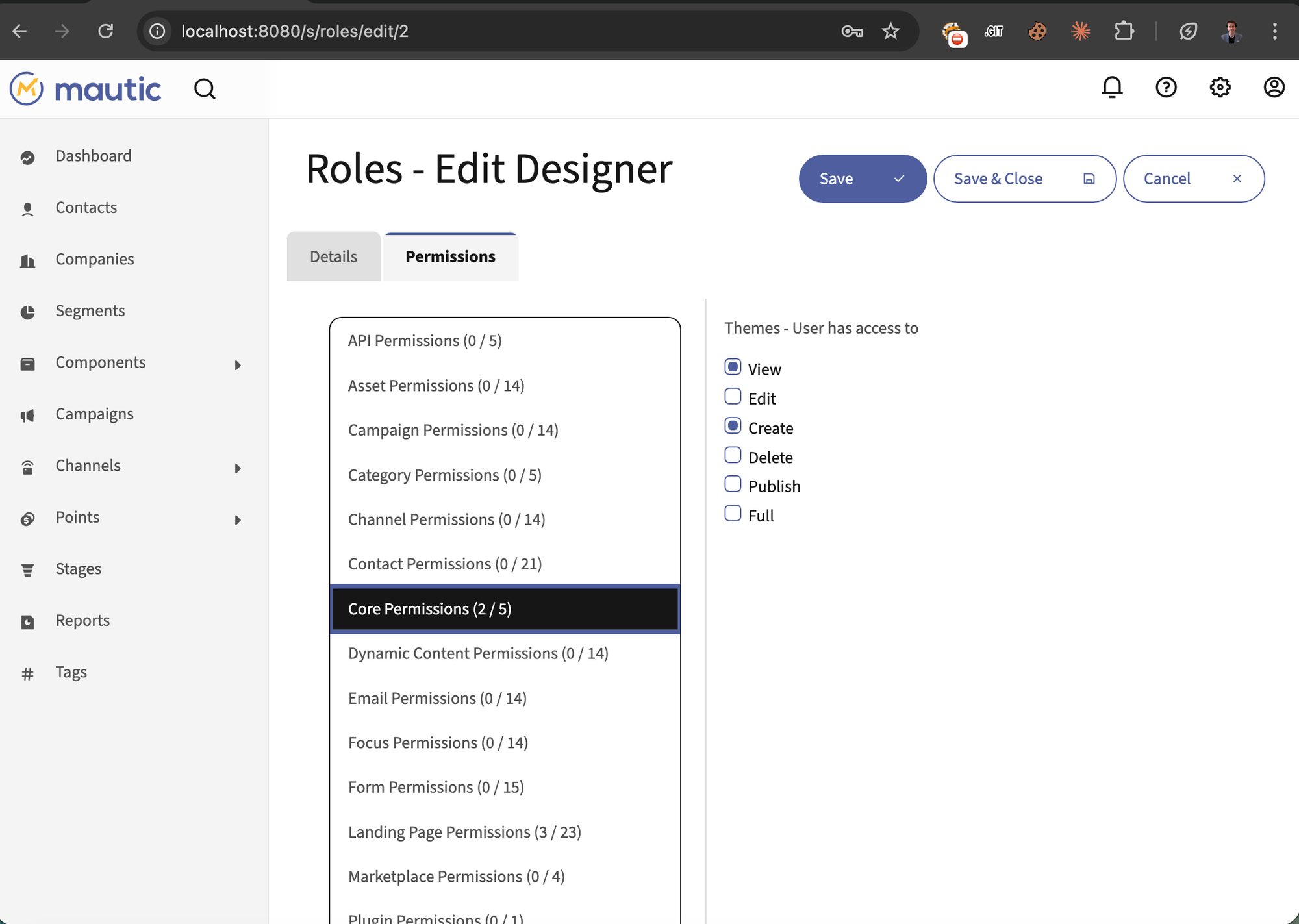Click the Stages funnel icon

[27, 570]
